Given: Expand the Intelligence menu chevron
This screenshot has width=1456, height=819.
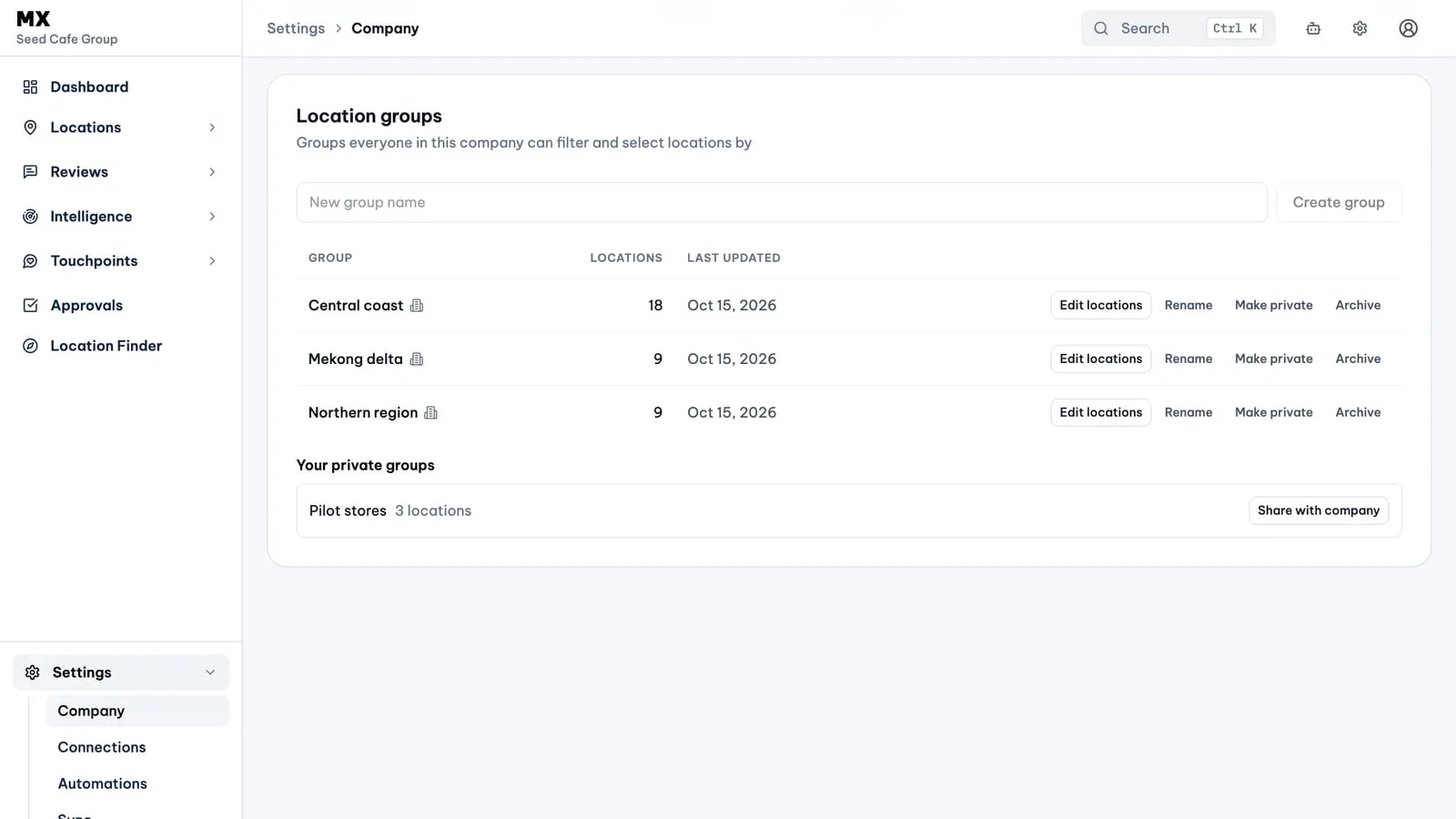Looking at the screenshot, I should pyautogui.click(x=212, y=217).
